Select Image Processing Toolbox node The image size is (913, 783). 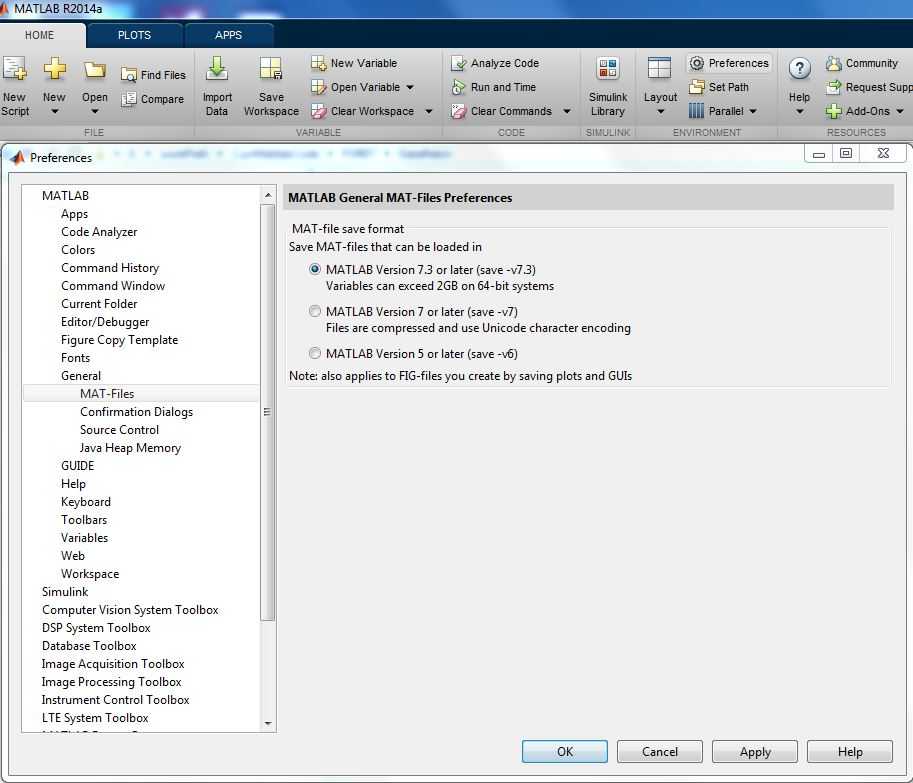pos(111,682)
